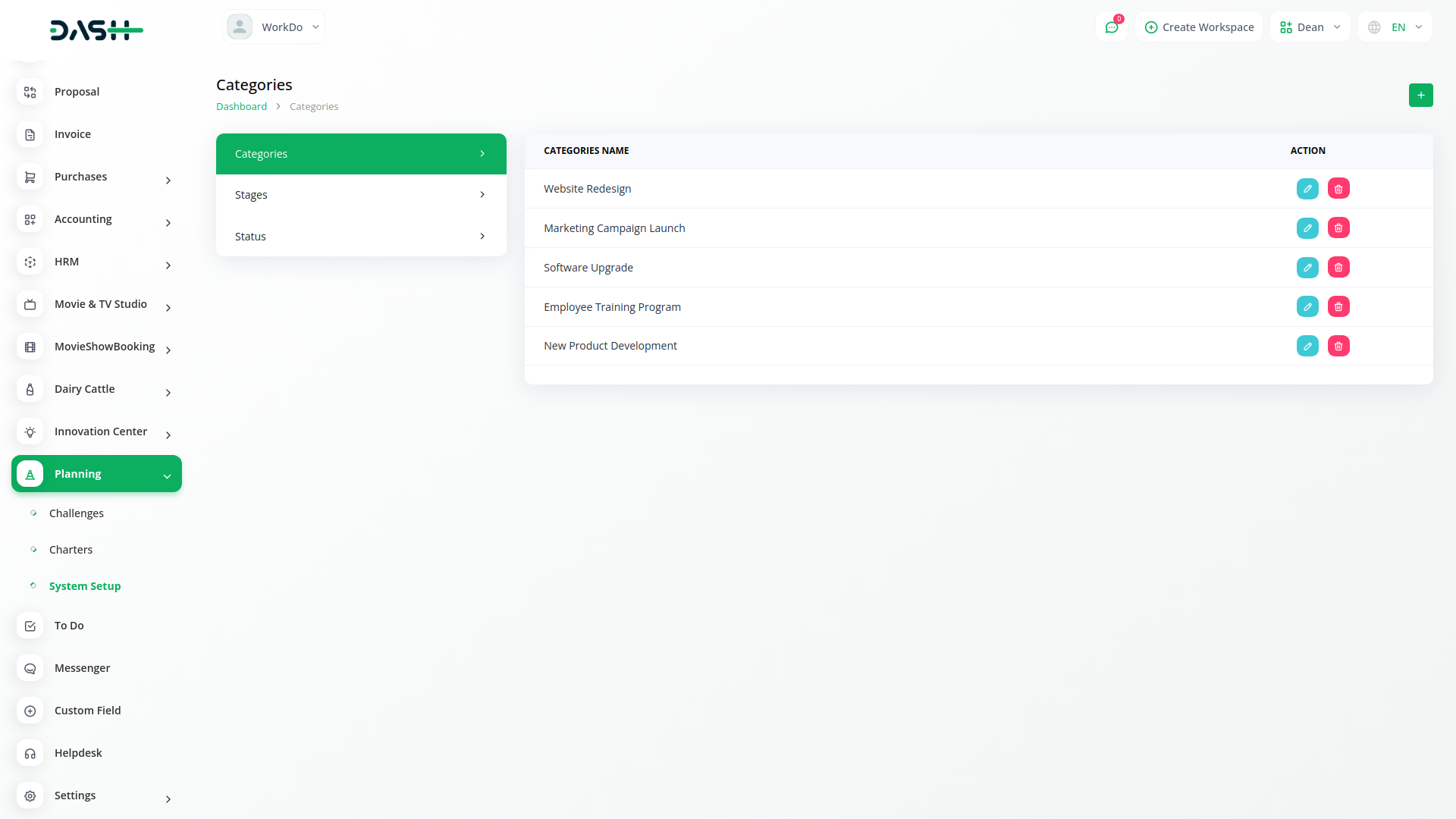
Task: Delete the Website Redesign category
Action: (1338, 189)
